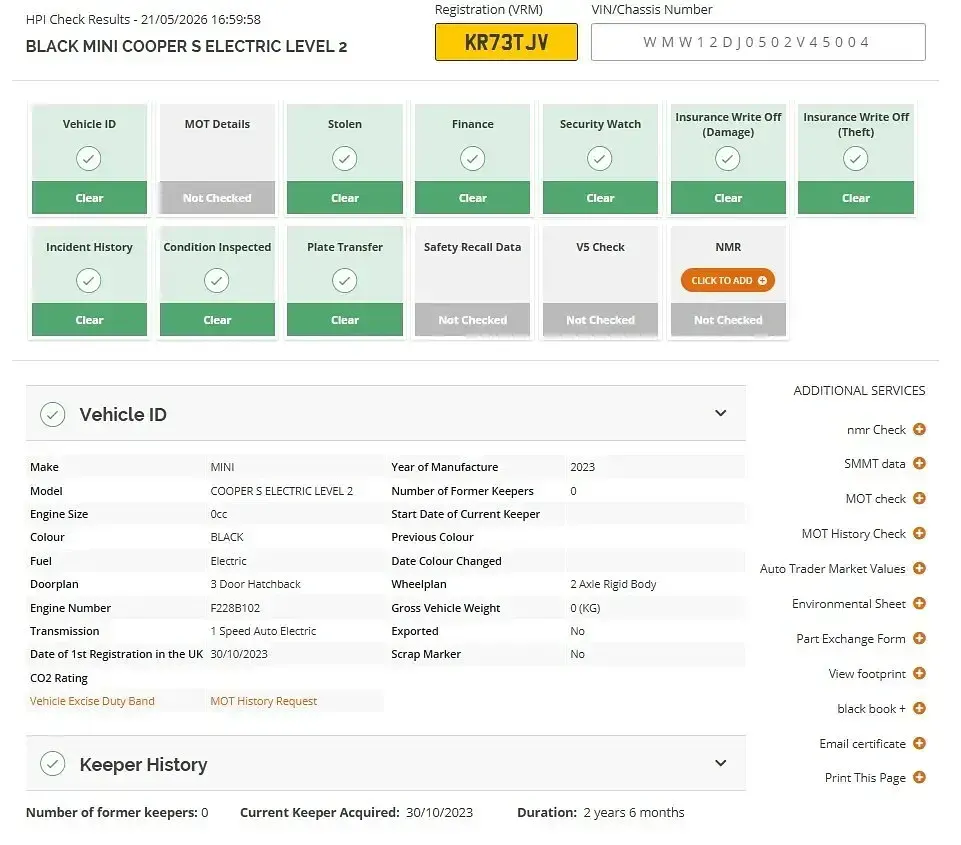Click the plus icon beside View footprint
961x845 pixels.
[919, 673]
